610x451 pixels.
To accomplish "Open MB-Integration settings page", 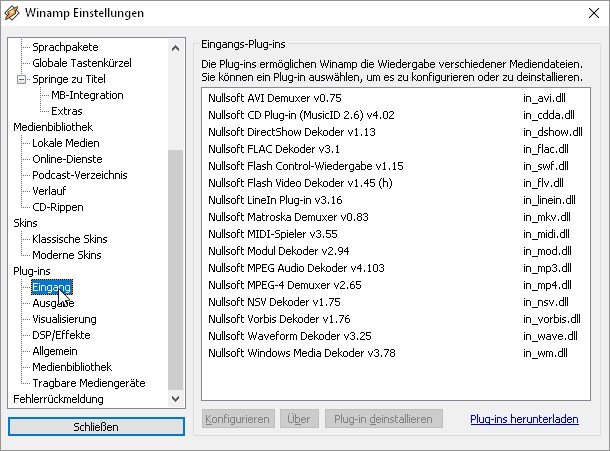I will click(x=87, y=95).
